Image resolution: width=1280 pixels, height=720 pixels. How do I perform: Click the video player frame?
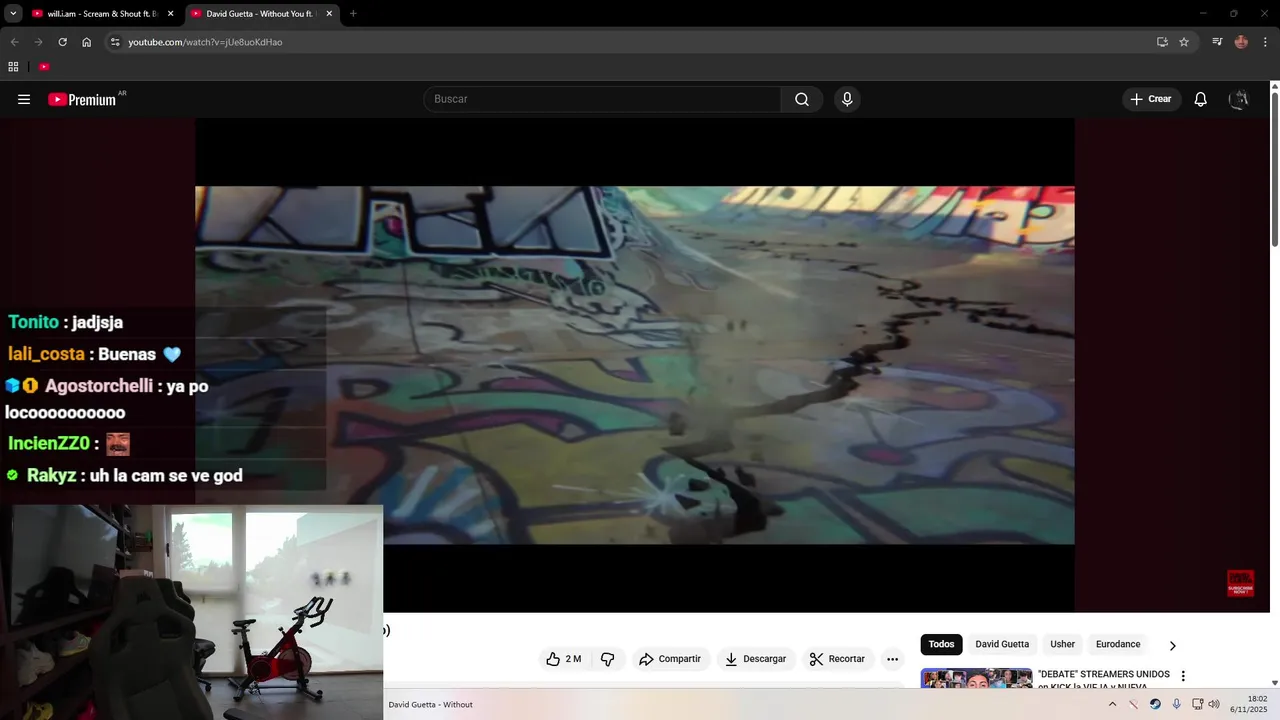click(x=634, y=365)
